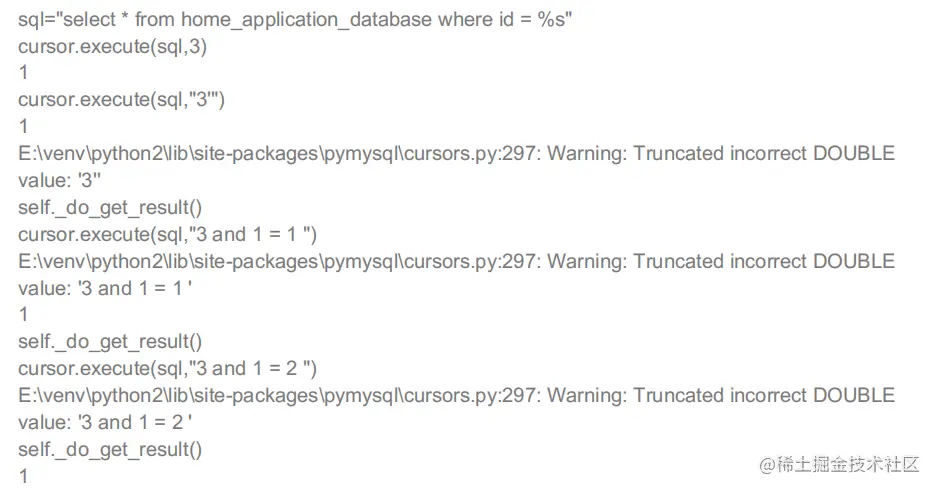Click the value: '3 and 1 = 1 ' line
The width and height of the screenshot is (936, 491).
(x=104, y=288)
